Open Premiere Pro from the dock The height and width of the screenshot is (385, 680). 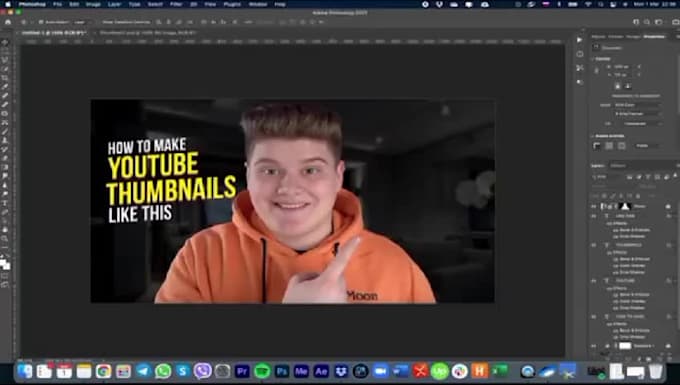(242, 371)
